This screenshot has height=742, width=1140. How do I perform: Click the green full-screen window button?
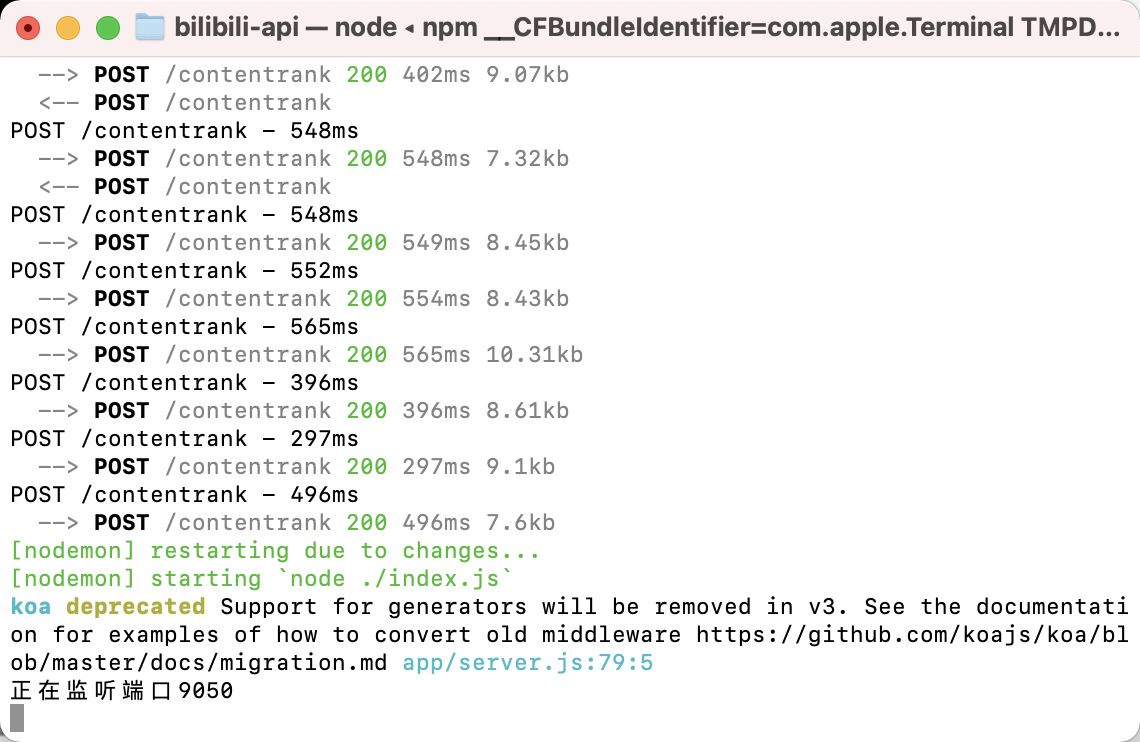108,28
